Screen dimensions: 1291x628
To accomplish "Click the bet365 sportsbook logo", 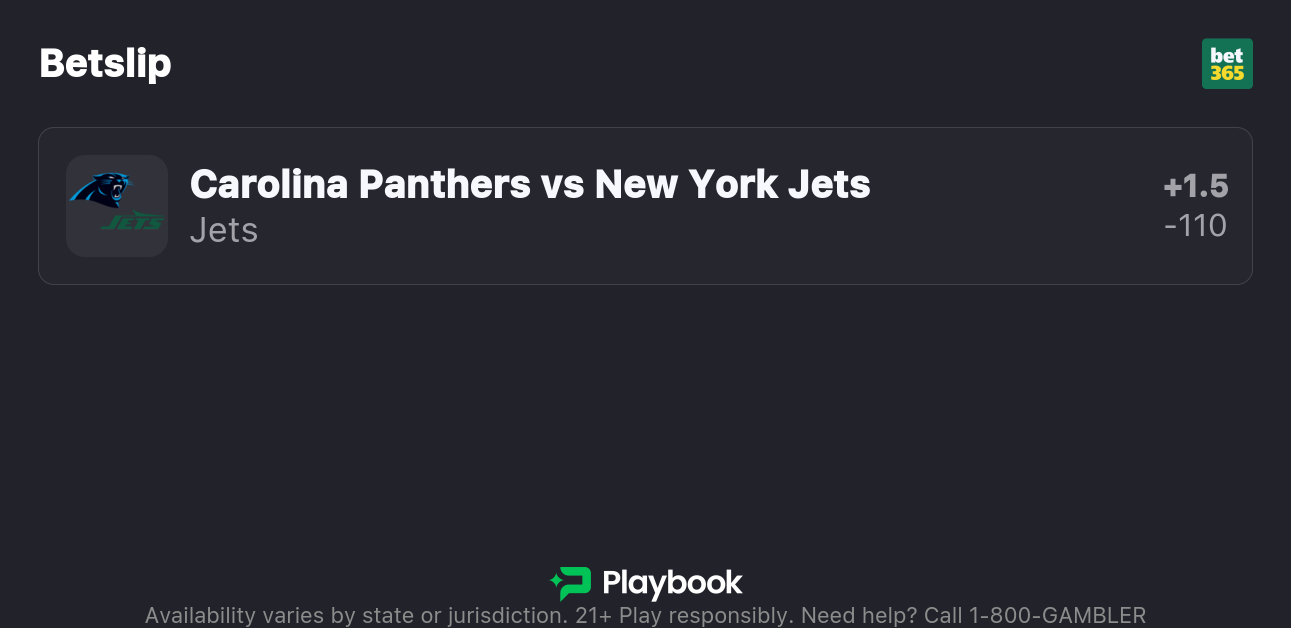I will pos(1227,64).
